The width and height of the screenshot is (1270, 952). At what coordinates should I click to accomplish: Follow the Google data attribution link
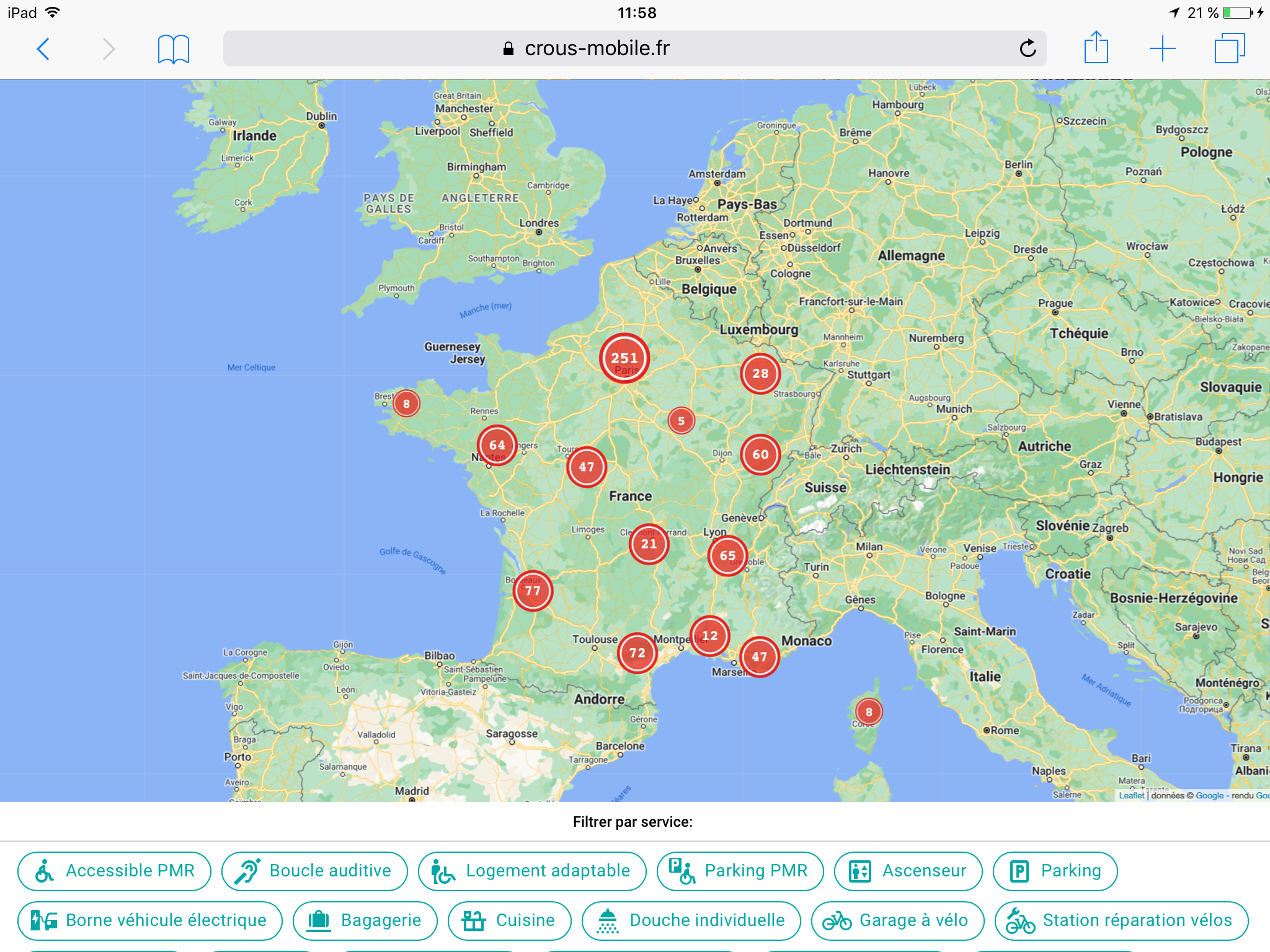pyautogui.click(x=1210, y=795)
